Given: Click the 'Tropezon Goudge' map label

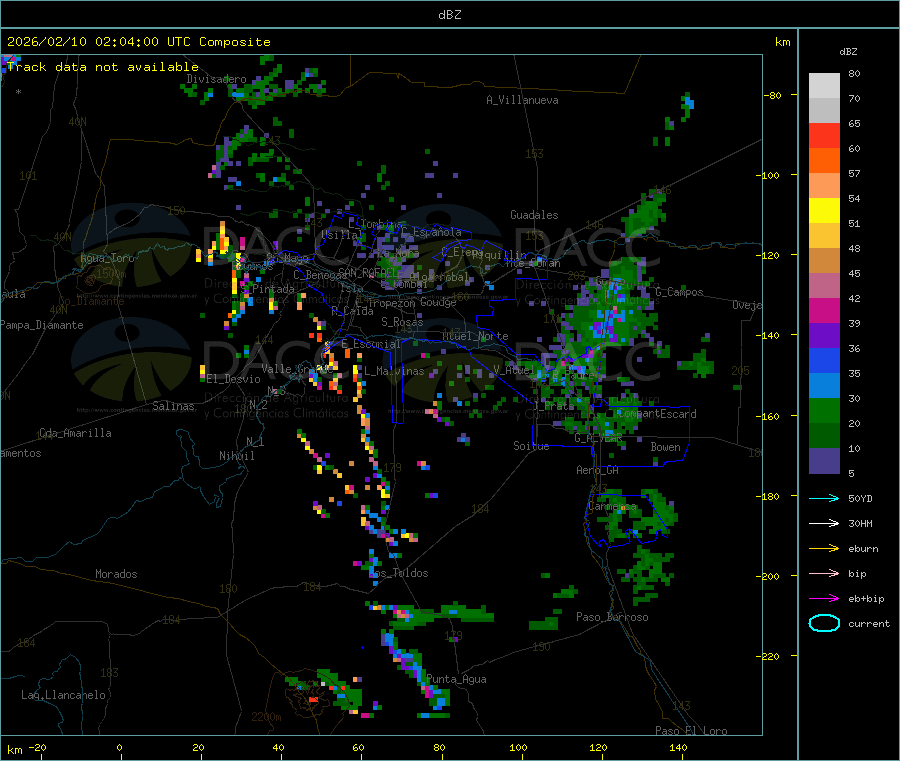Looking at the screenshot, I should pyautogui.click(x=412, y=302).
